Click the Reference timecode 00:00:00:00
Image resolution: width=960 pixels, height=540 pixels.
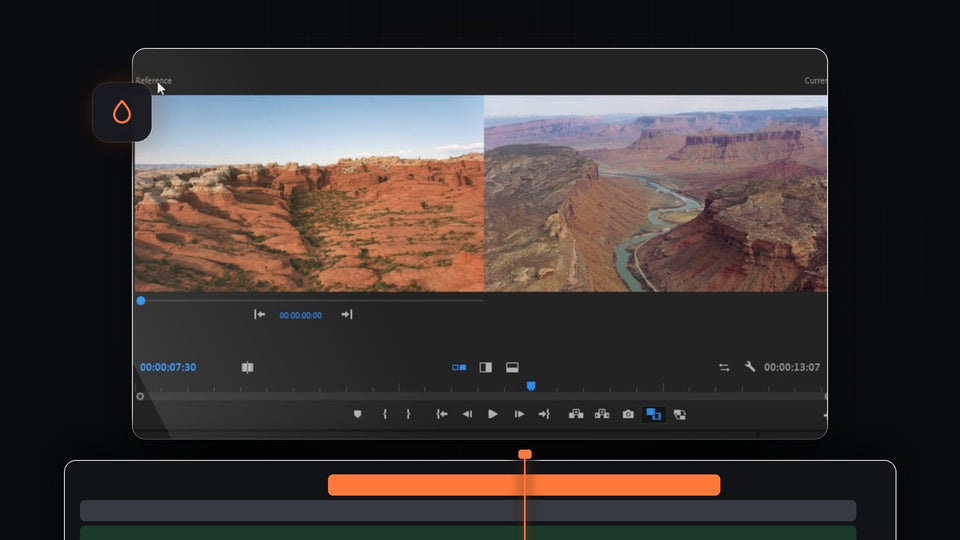pos(300,315)
